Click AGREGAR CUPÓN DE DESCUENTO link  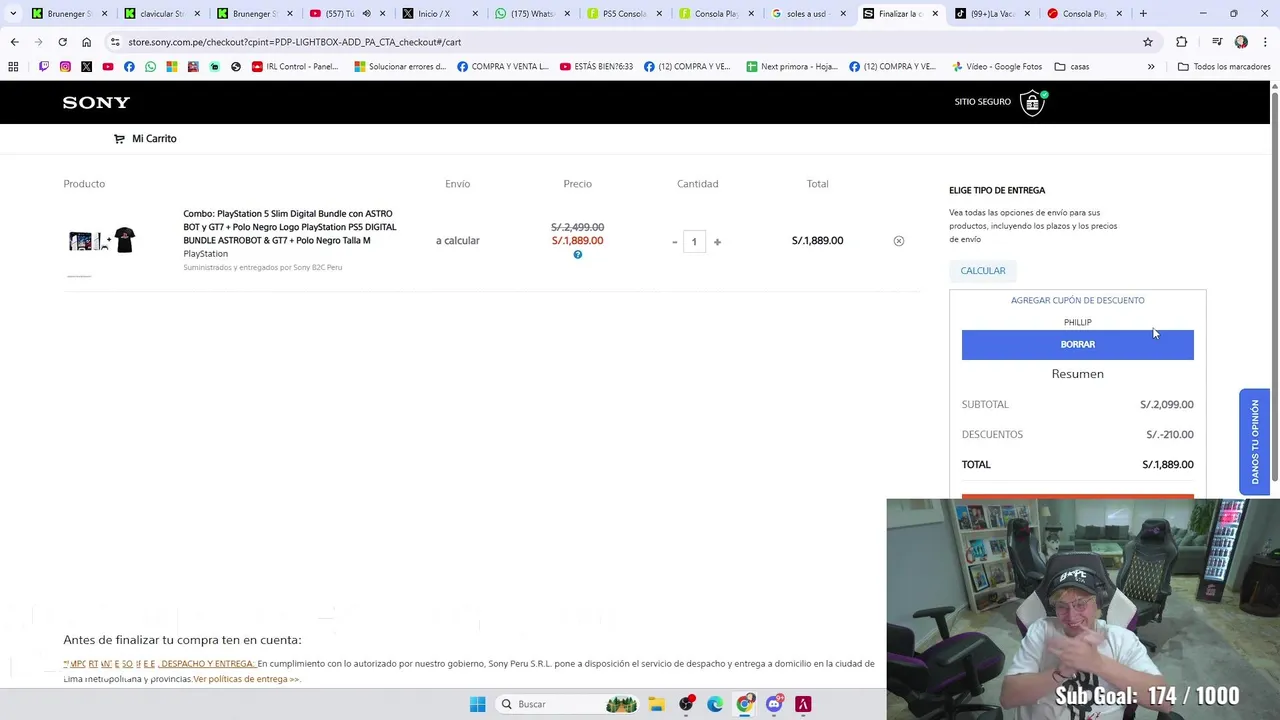point(1077,300)
